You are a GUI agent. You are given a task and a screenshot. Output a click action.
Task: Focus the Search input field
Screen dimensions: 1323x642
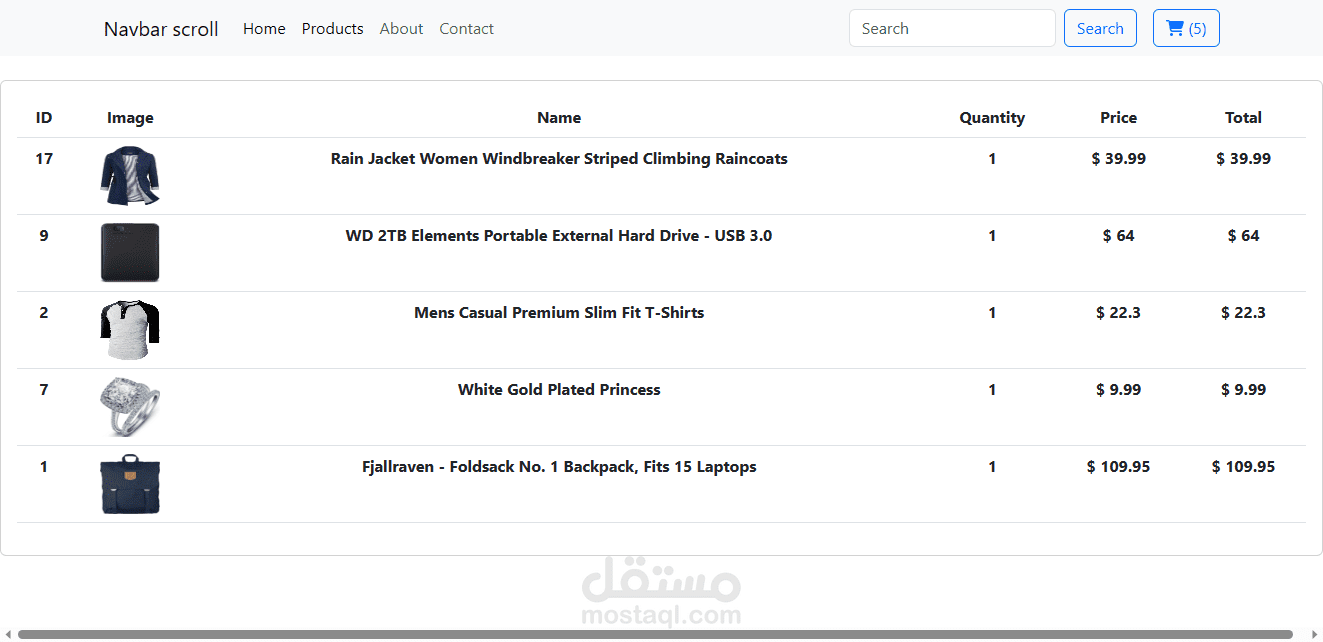pos(952,28)
